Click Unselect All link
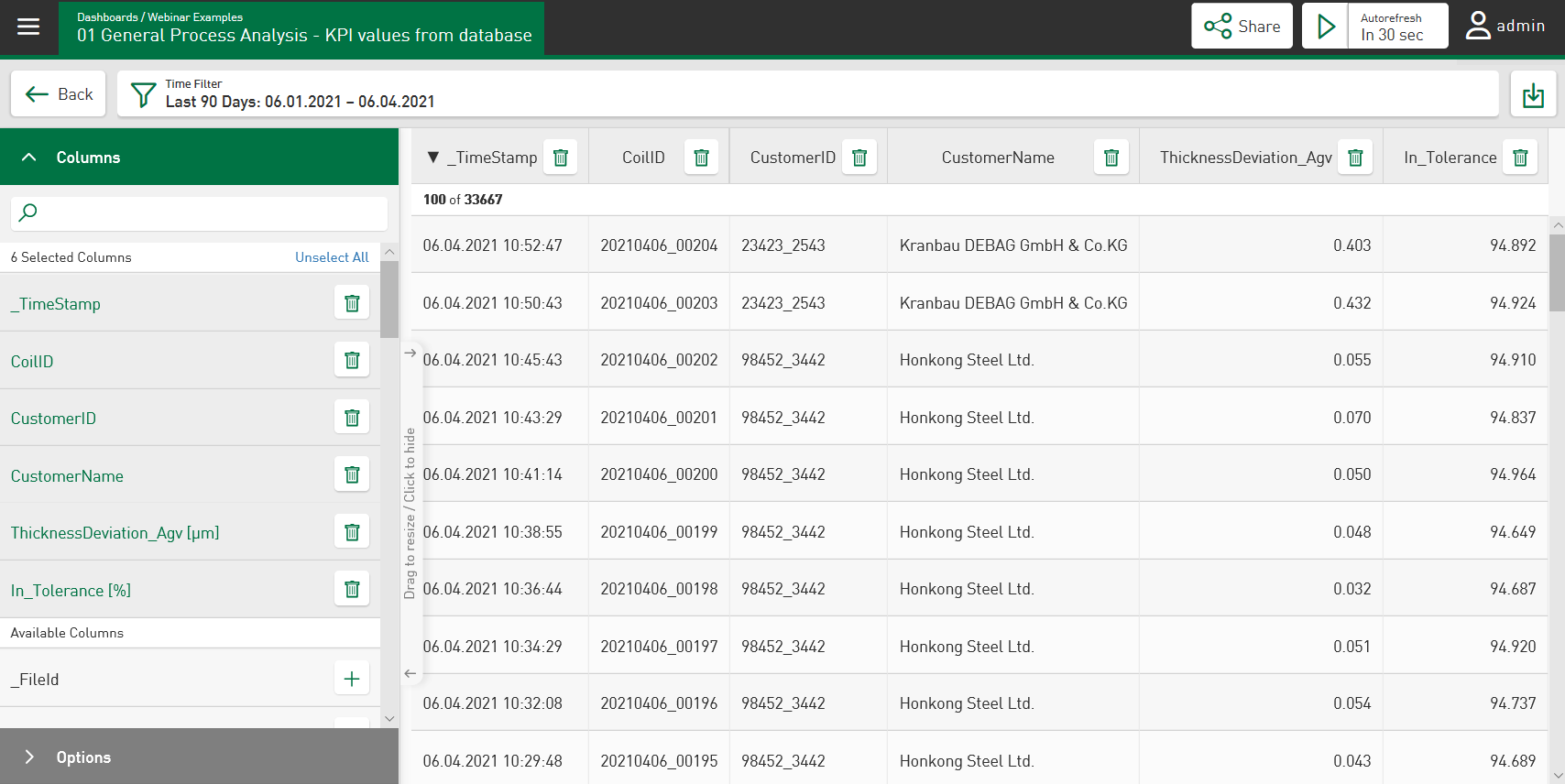 coord(332,257)
